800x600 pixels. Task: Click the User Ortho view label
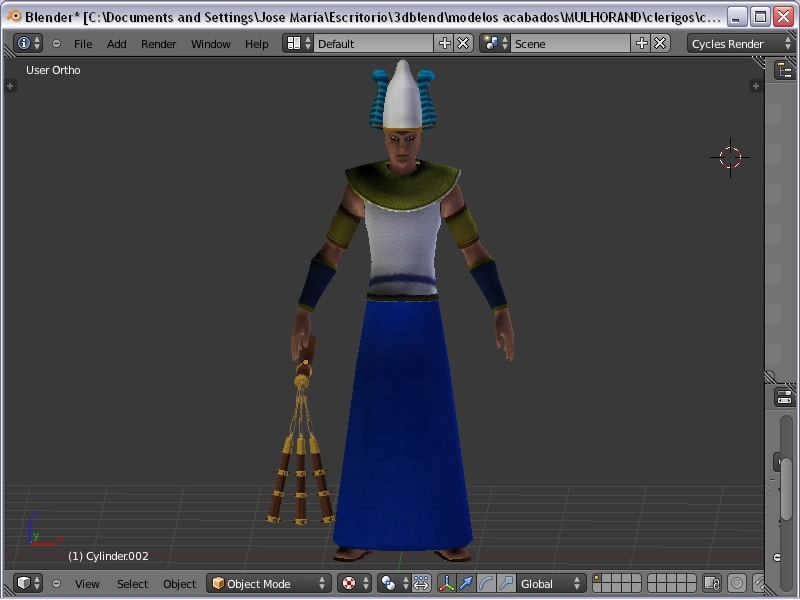click(53, 70)
